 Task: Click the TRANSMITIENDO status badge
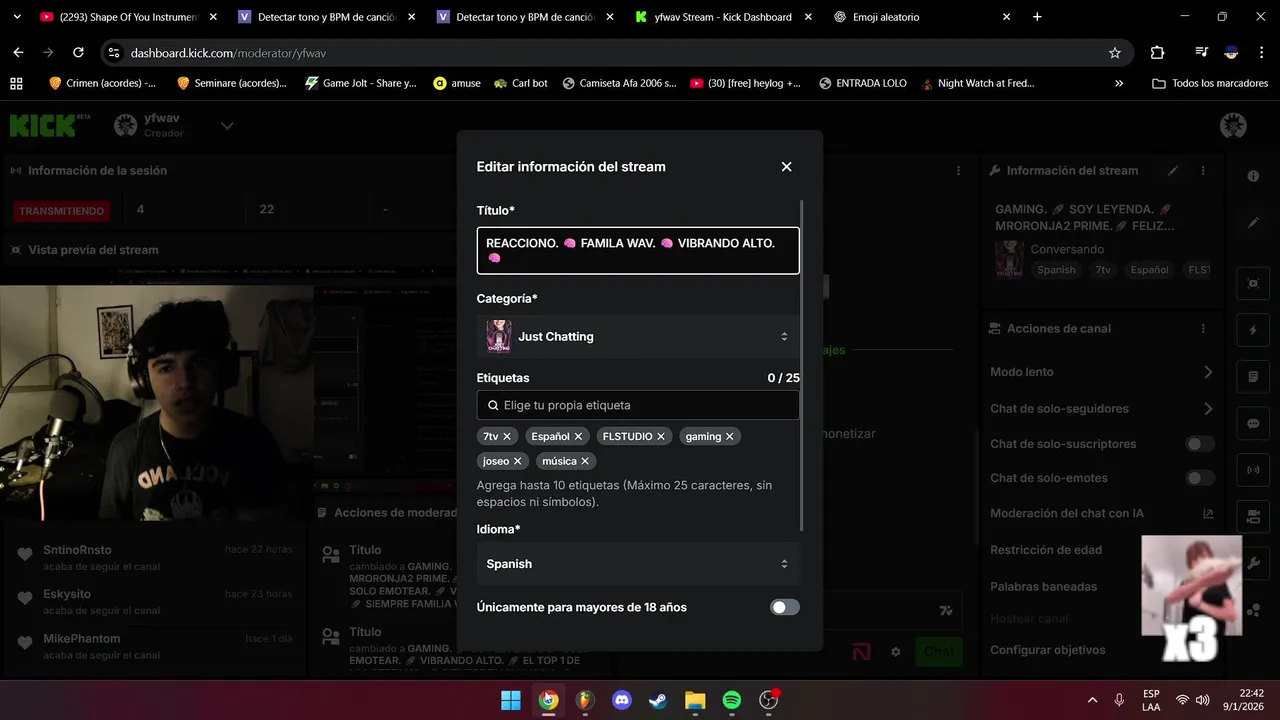click(x=62, y=211)
